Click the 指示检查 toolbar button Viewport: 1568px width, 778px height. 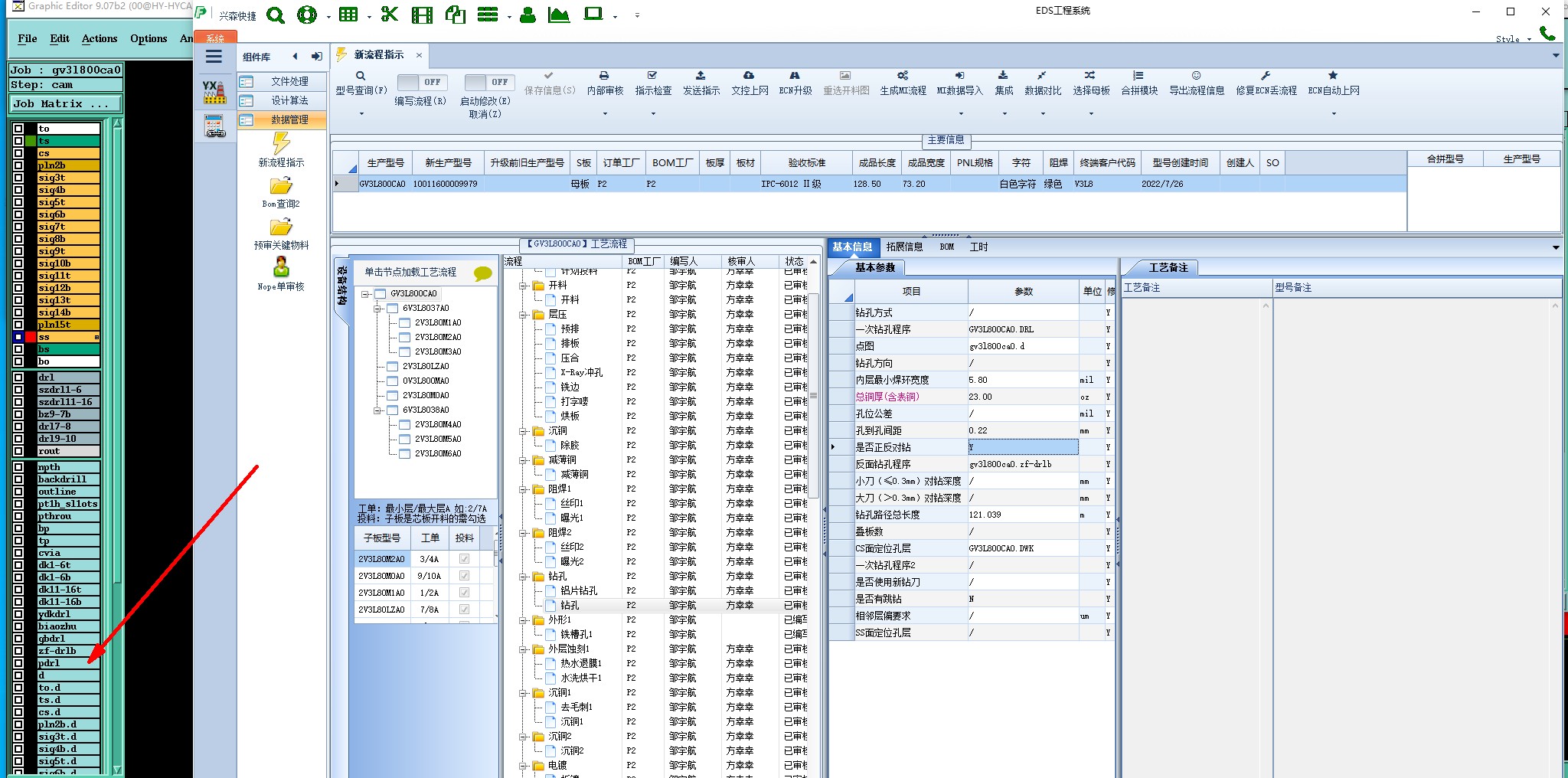point(653,83)
